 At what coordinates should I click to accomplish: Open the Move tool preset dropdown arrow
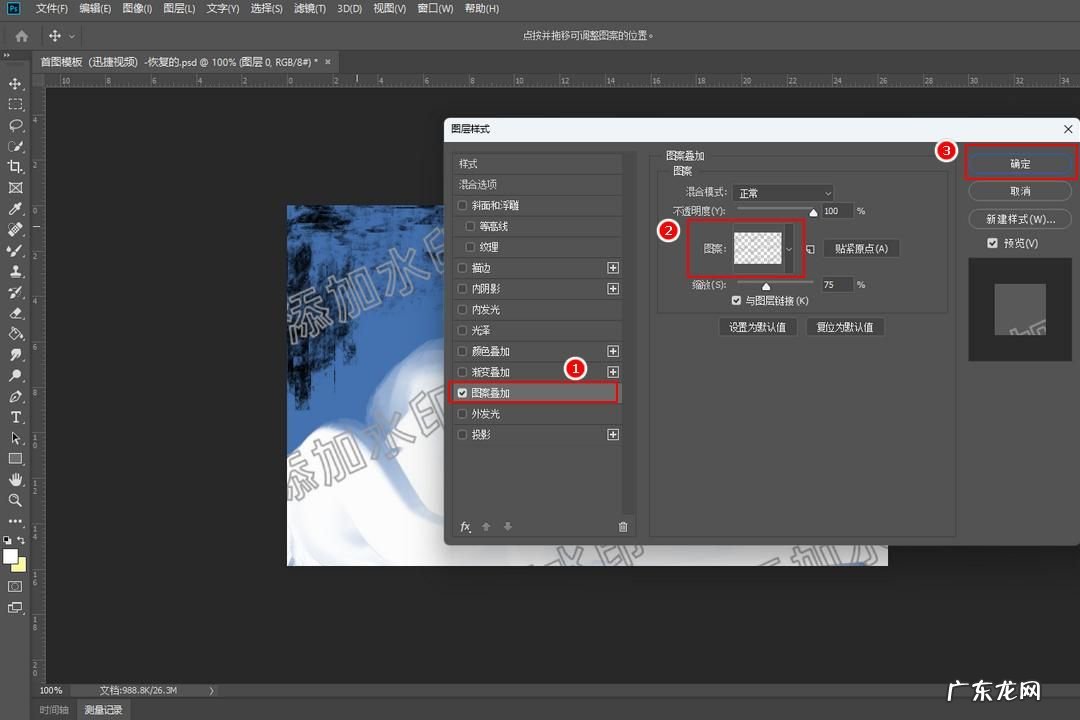point(72,36)
